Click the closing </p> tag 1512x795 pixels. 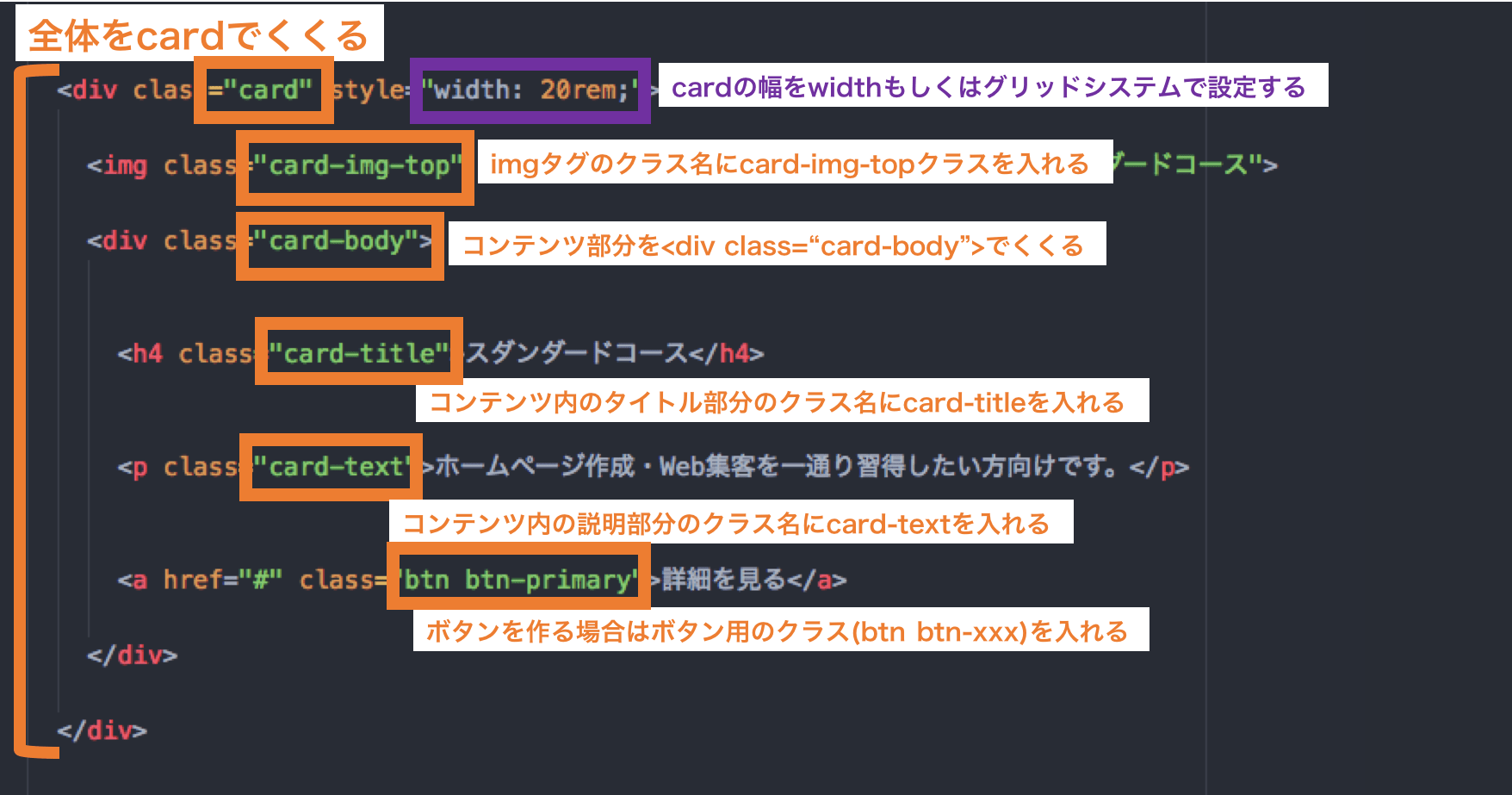[1159, 467]
